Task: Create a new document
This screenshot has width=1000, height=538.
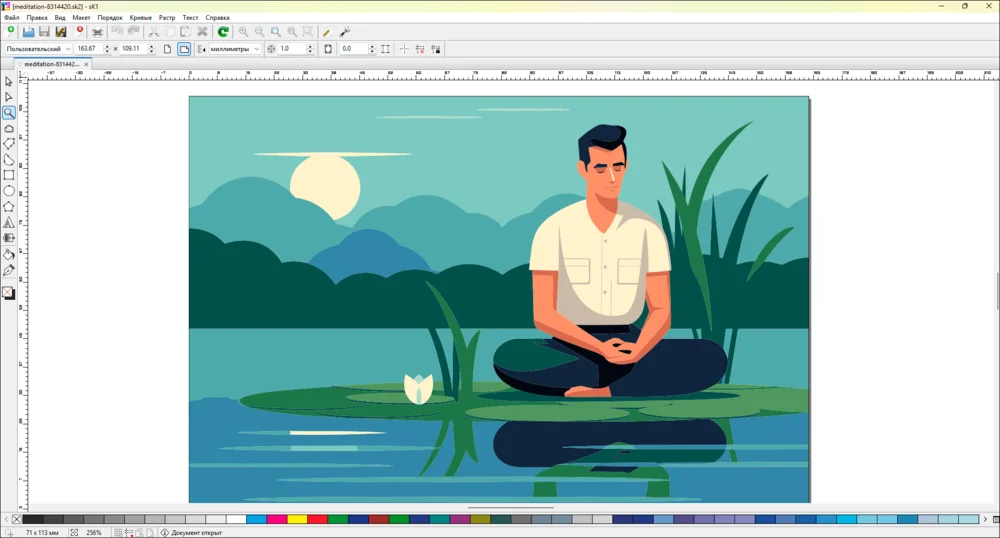Action: (10, 31)
